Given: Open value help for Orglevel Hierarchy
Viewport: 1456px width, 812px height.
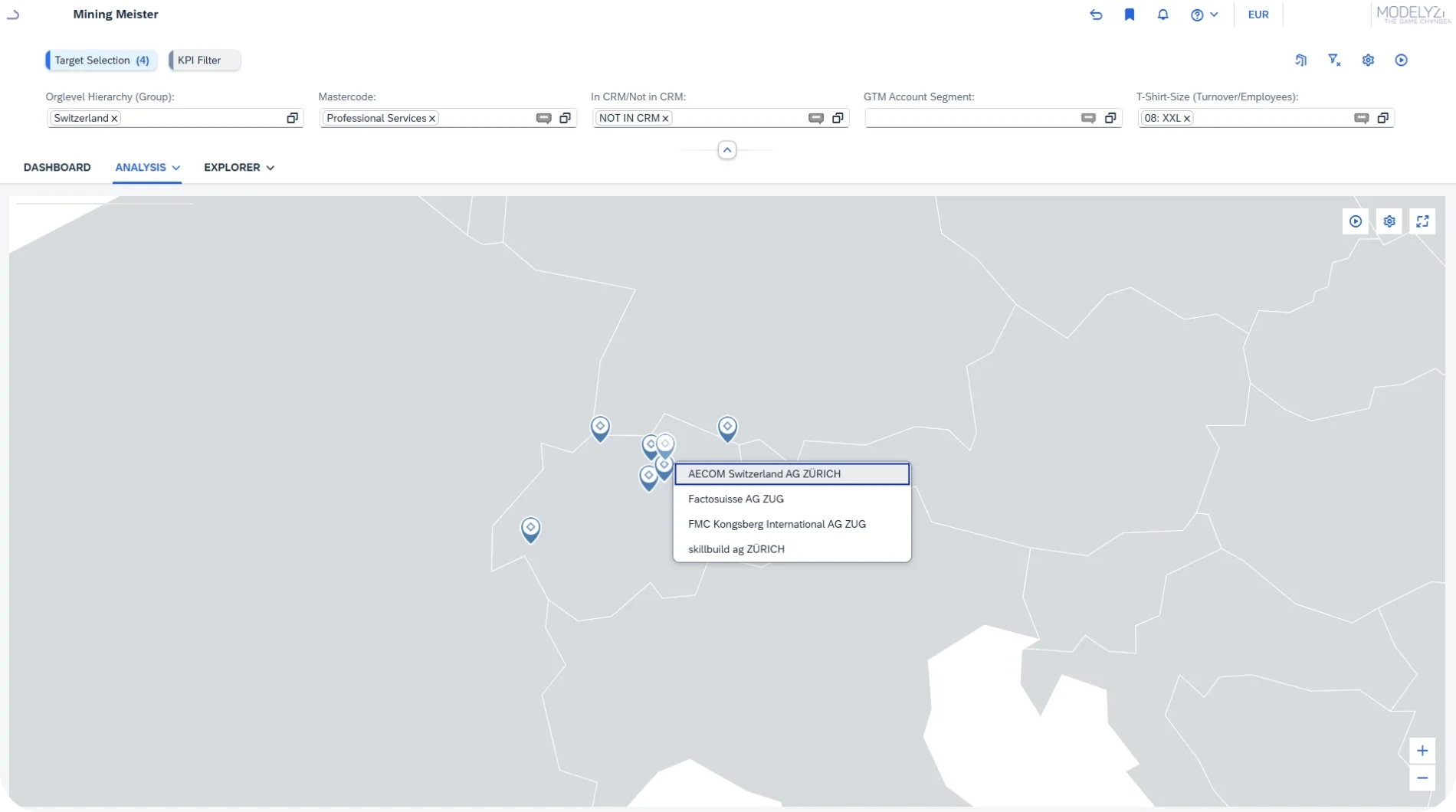Looking at the screenshot, I should 292,118.
